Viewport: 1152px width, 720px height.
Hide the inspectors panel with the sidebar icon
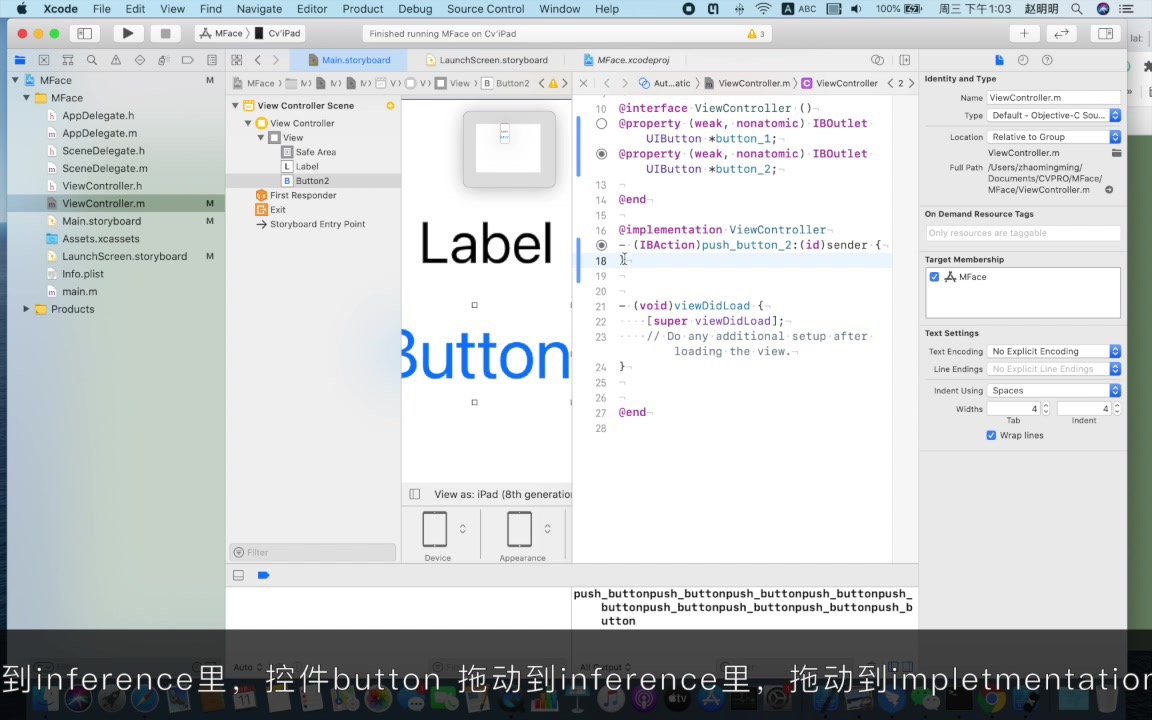1105,33
